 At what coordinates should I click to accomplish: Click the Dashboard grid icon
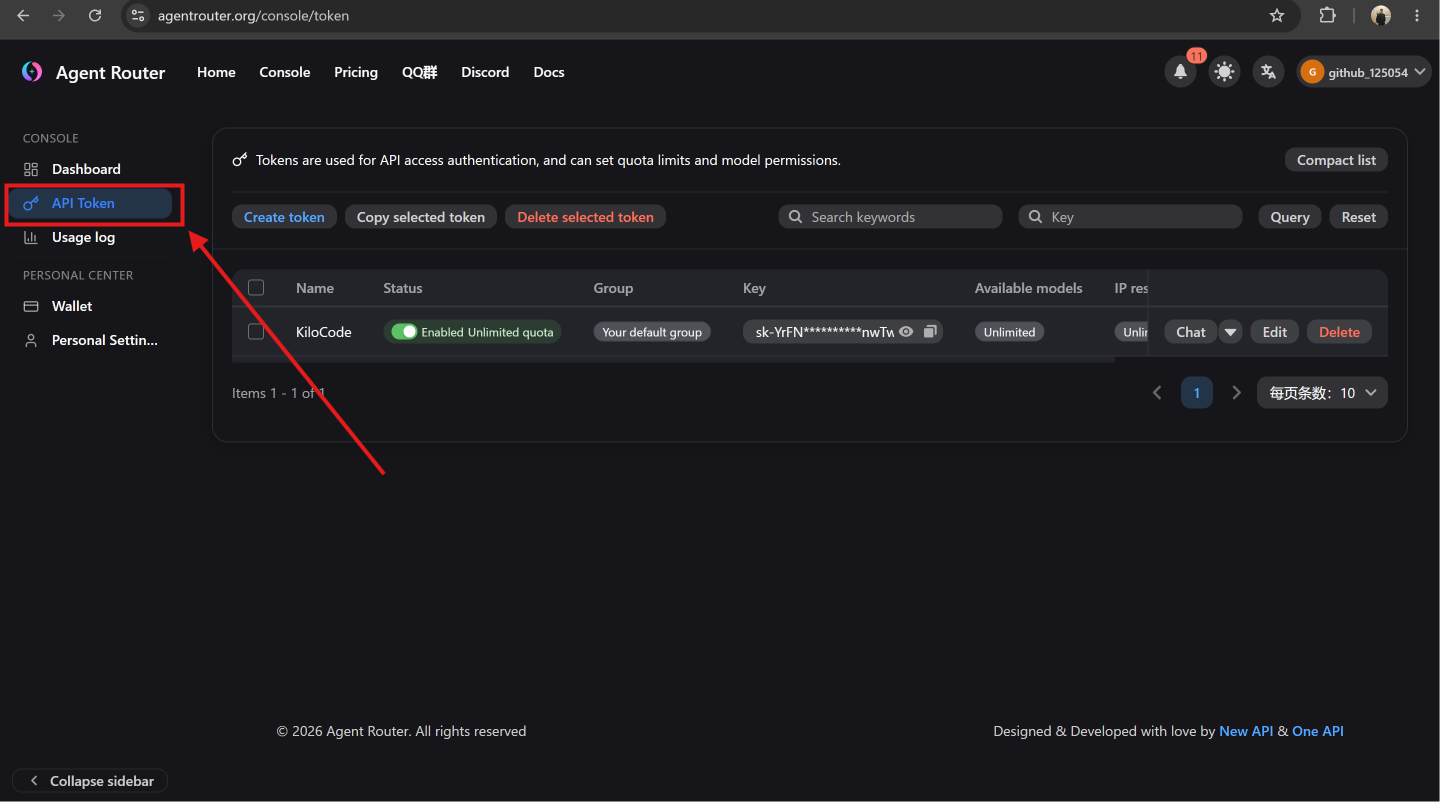tap(31, 169)
